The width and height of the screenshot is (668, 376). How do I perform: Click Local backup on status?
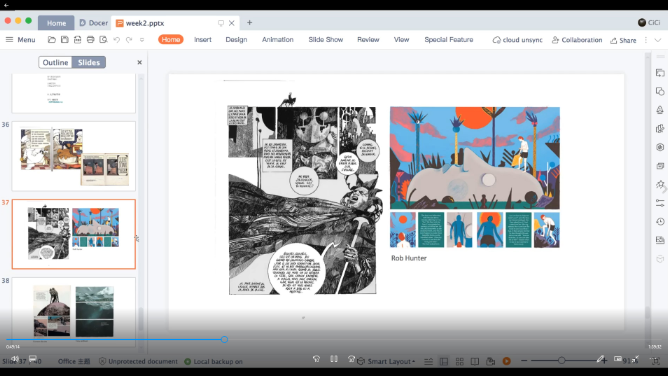tap(213, 361)
